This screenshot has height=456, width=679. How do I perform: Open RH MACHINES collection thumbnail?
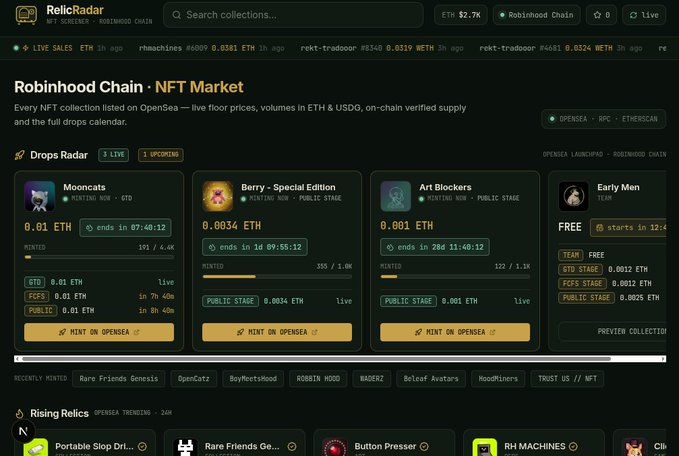pos(485,447)
